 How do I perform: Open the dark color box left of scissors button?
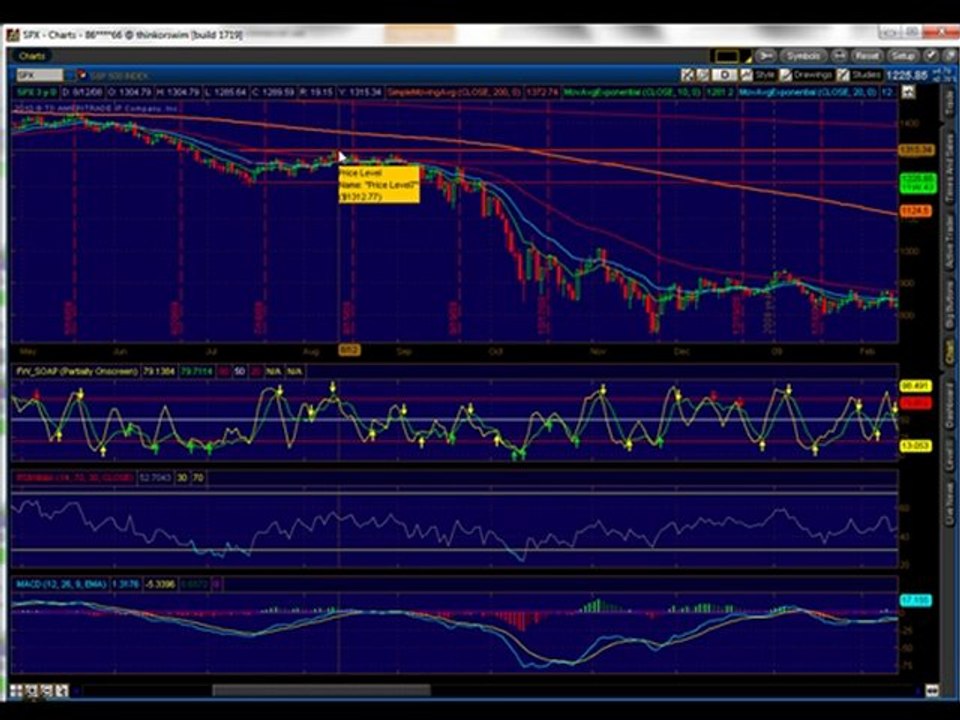[x=727, y=56]
